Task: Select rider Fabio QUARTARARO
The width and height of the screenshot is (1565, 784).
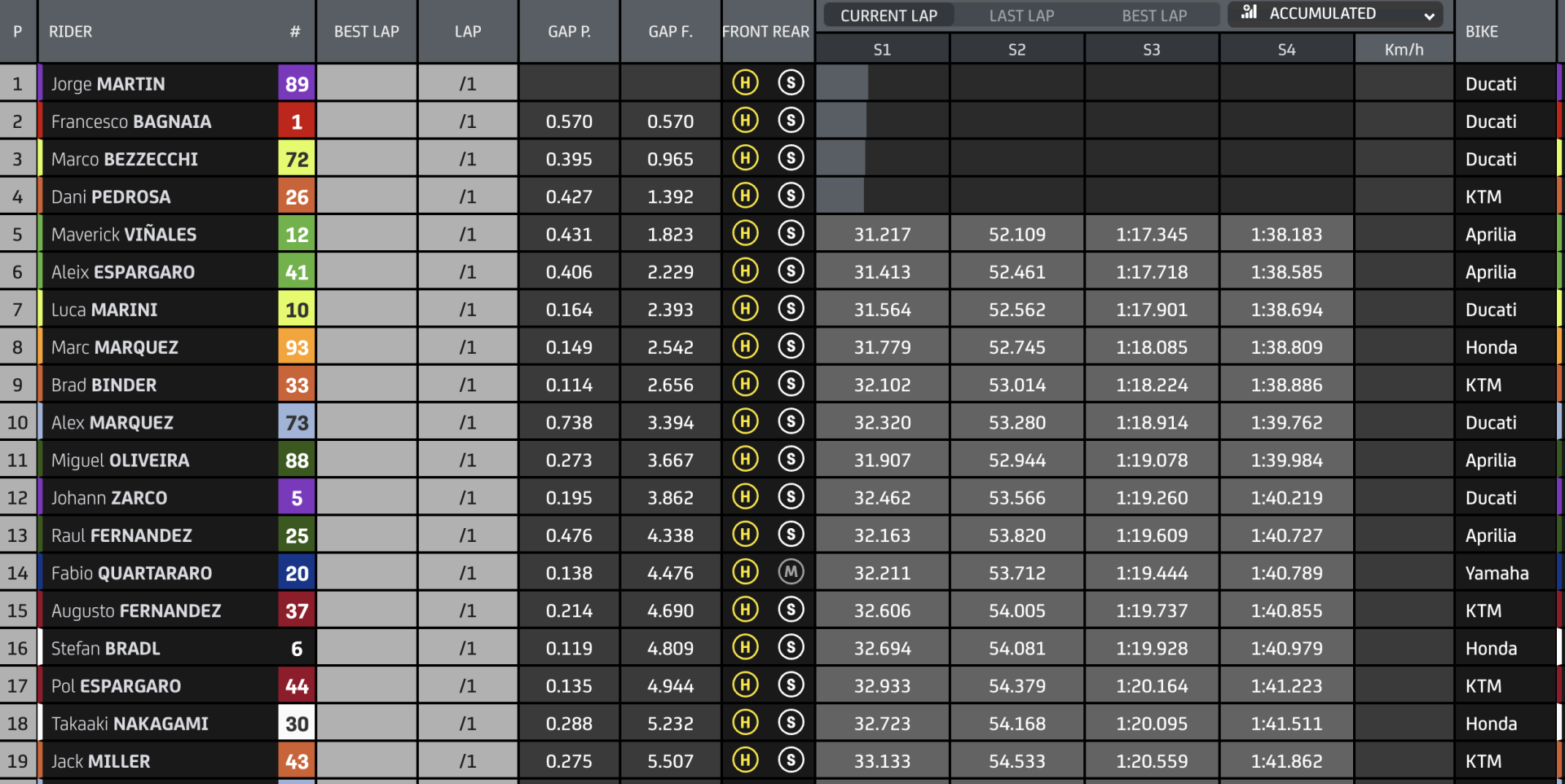Action: pos(131,573)
